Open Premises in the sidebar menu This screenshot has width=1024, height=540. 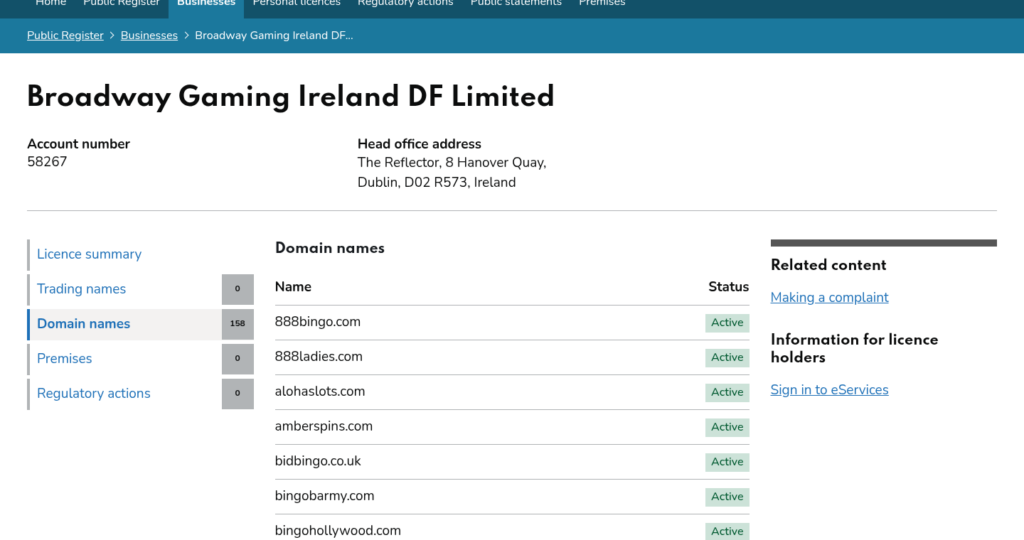coord(64,358)
